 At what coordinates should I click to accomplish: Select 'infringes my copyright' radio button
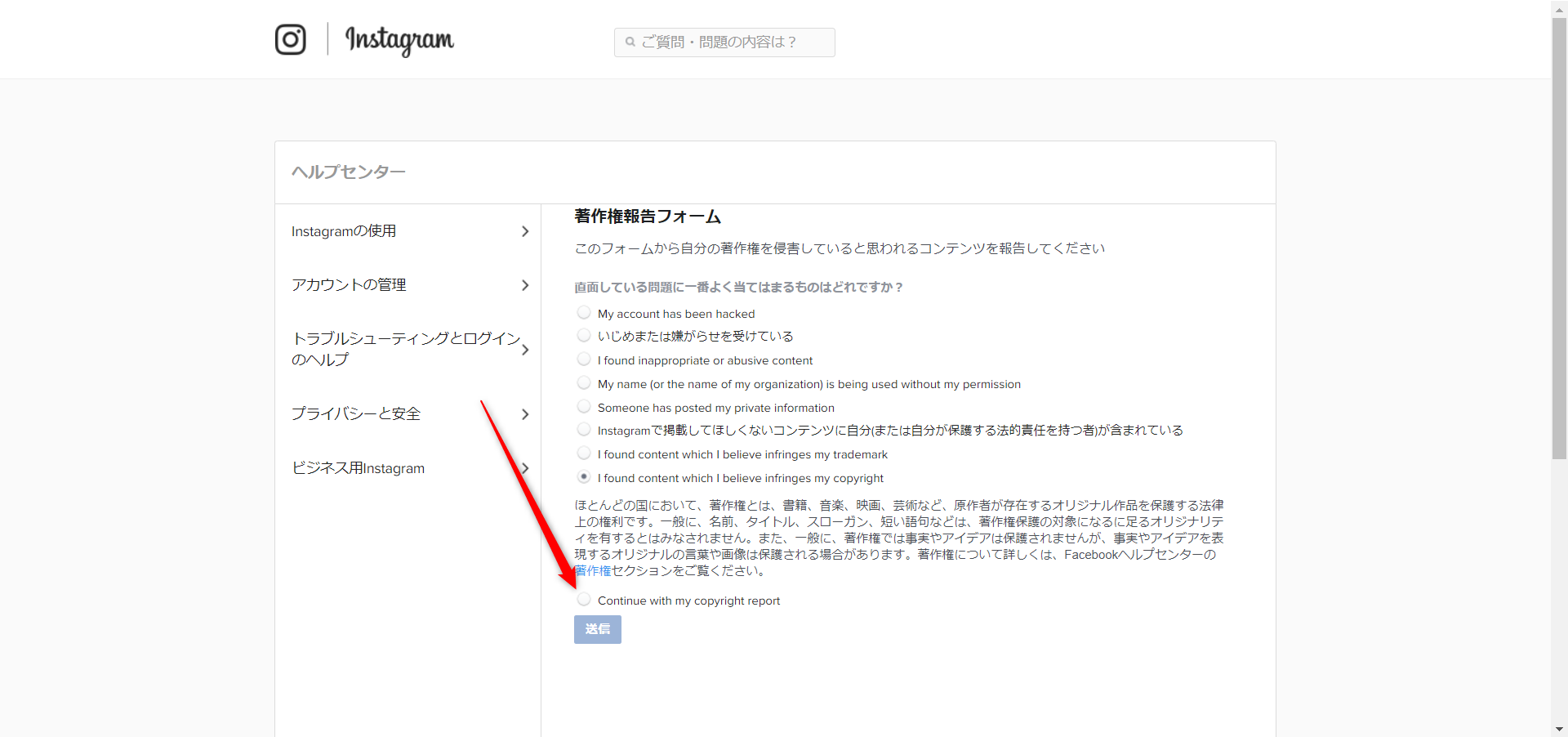pyautogui.click(x=584, y=477)
